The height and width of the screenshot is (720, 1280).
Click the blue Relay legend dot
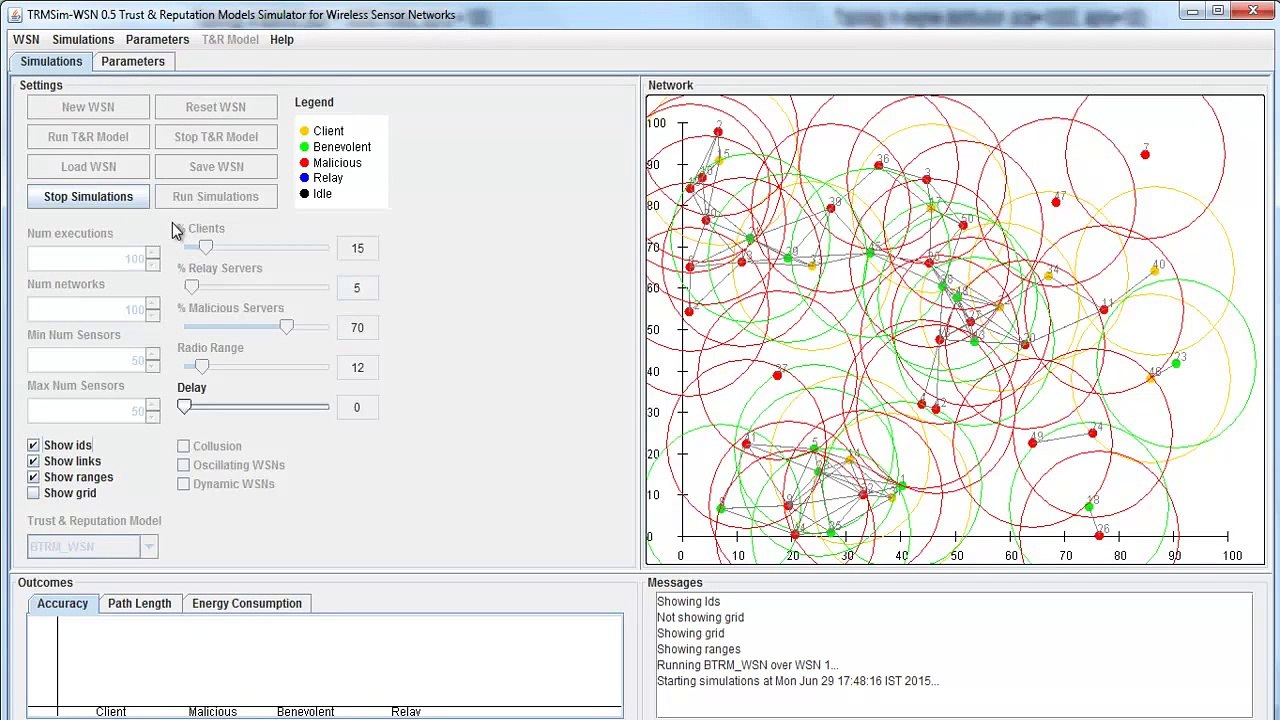(x=304, y=178)
